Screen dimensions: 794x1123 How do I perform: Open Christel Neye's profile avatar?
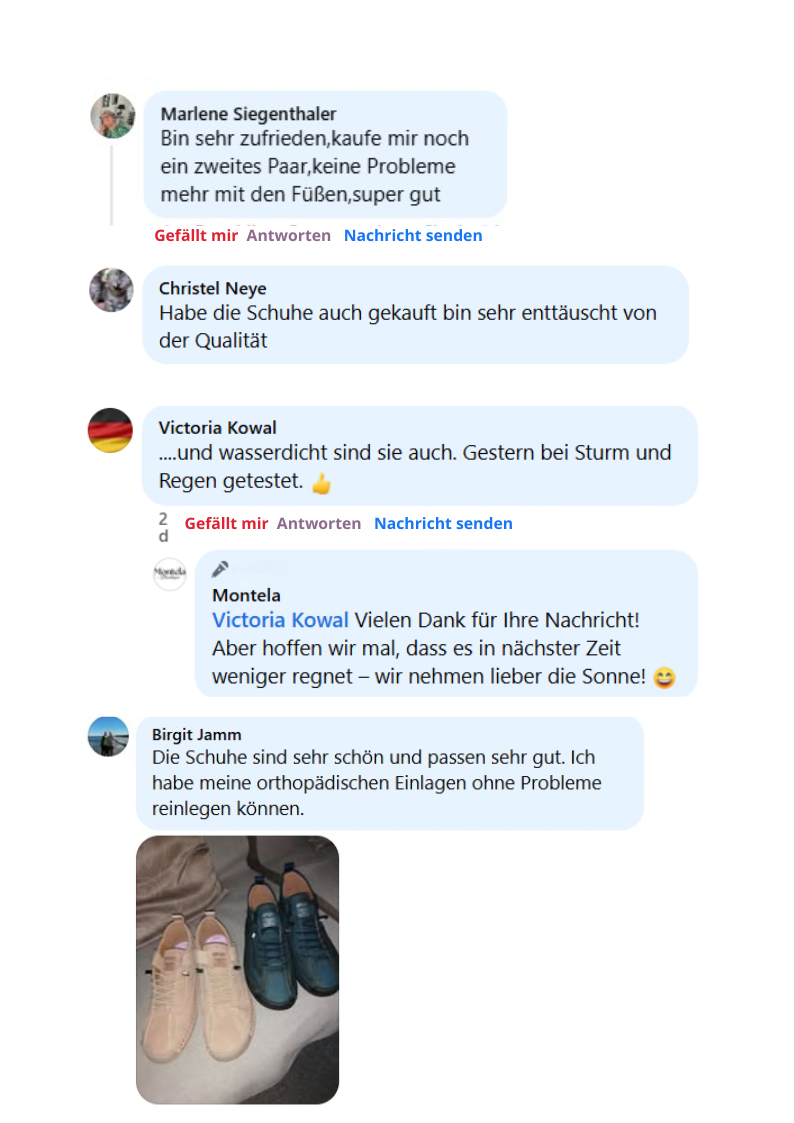pos(111,290)
